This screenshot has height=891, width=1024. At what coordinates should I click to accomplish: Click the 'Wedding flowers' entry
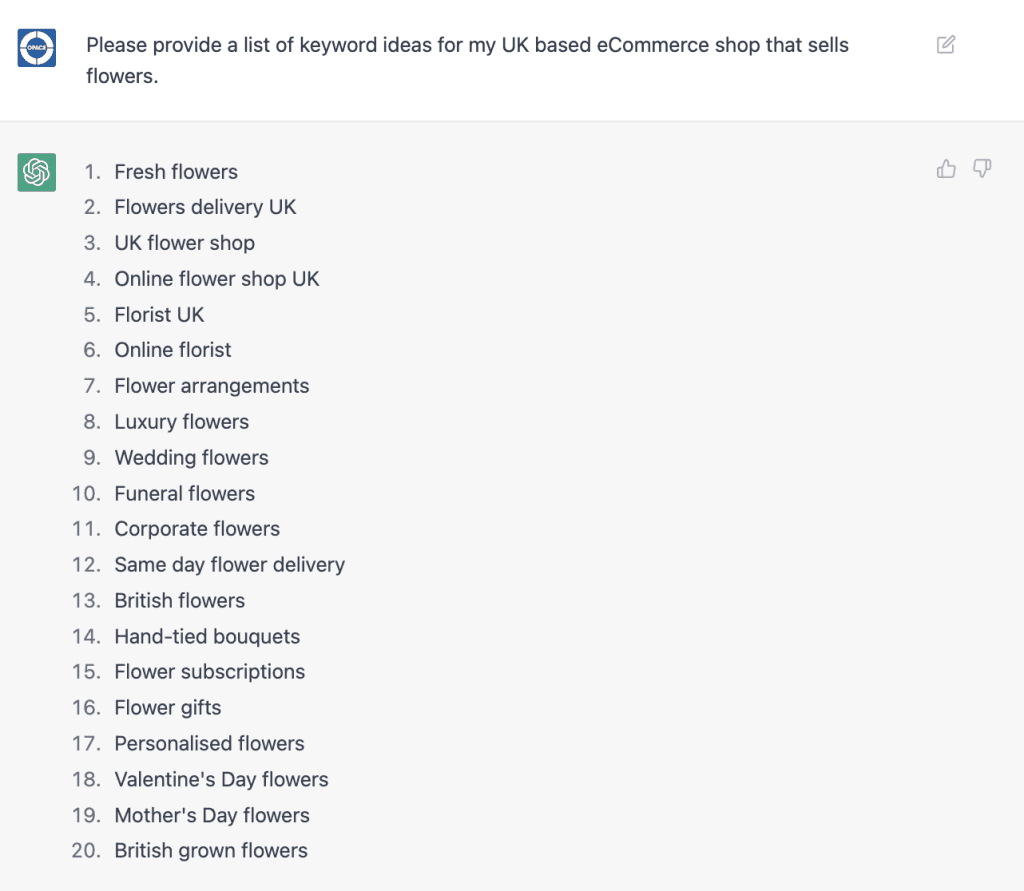191,458
